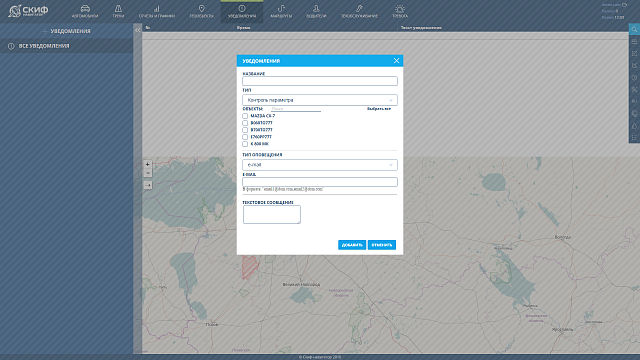
Task: Open the Тип dropdown showing Контроль параметра
Action: click(x=320, y=100)
